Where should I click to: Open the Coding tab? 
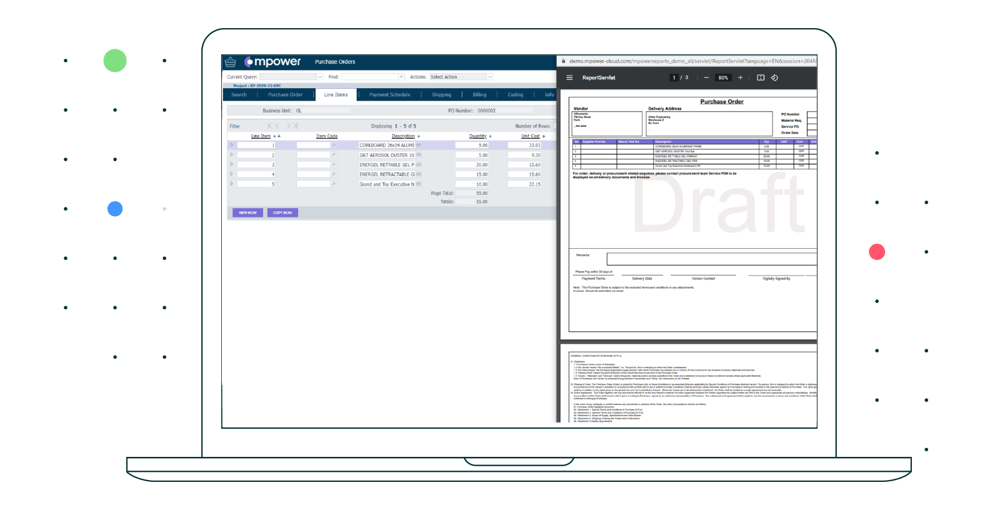515,95
